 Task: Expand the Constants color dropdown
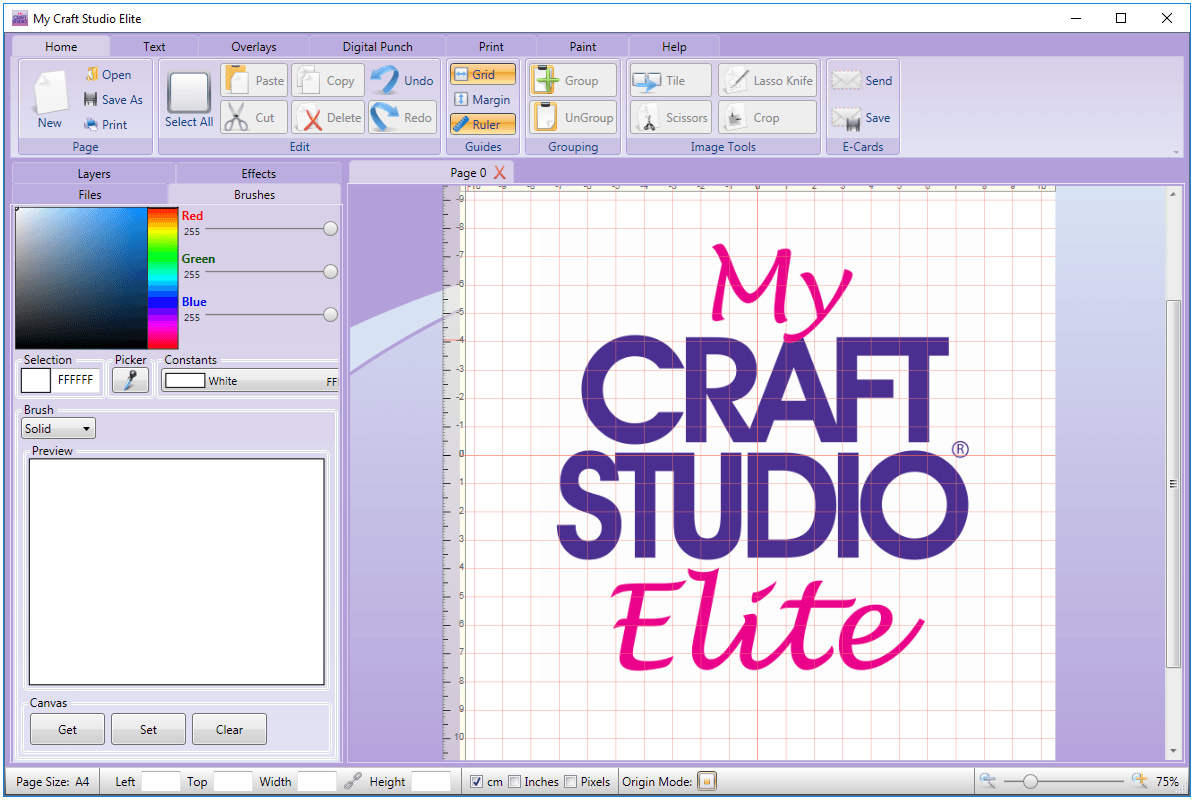click(250, 381)
